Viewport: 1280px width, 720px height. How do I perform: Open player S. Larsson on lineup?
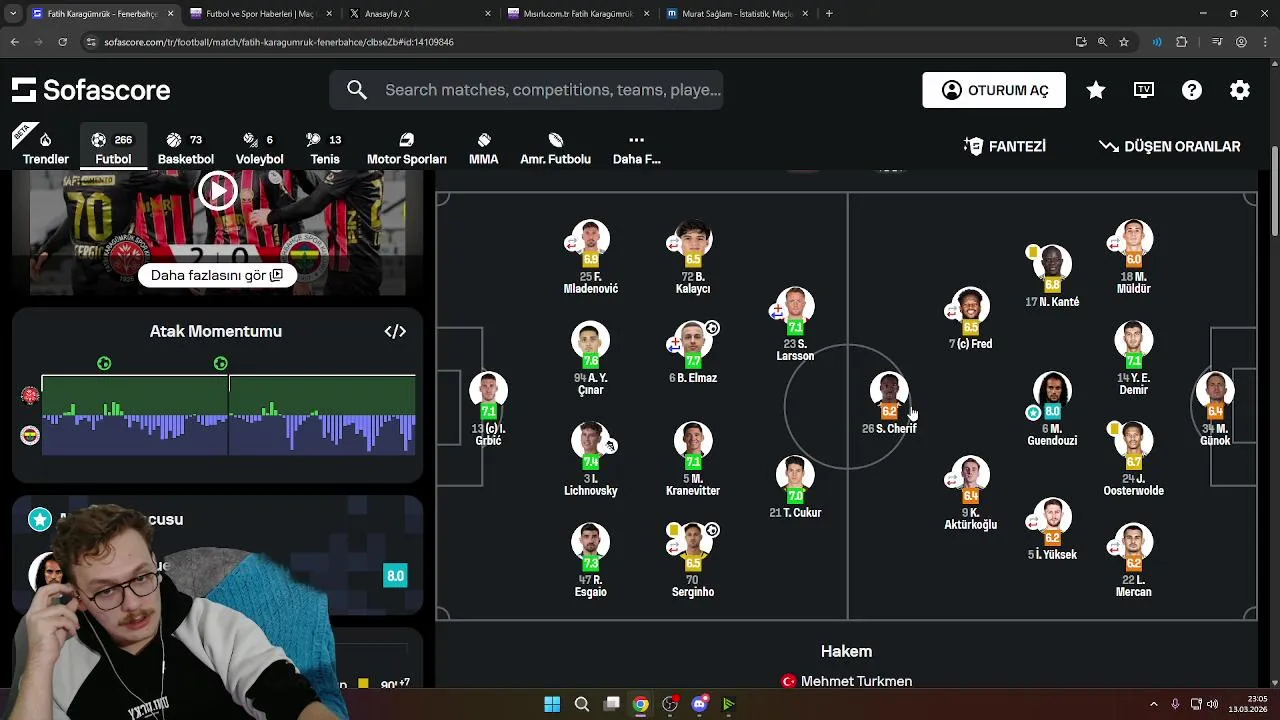pos(795,324)
